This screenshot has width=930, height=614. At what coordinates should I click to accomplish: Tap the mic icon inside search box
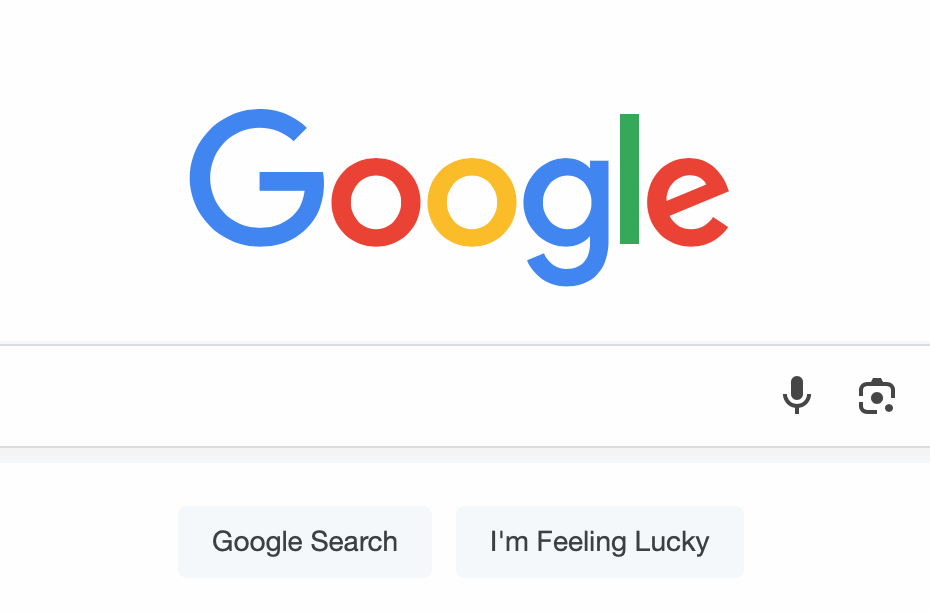pos(797,395)
